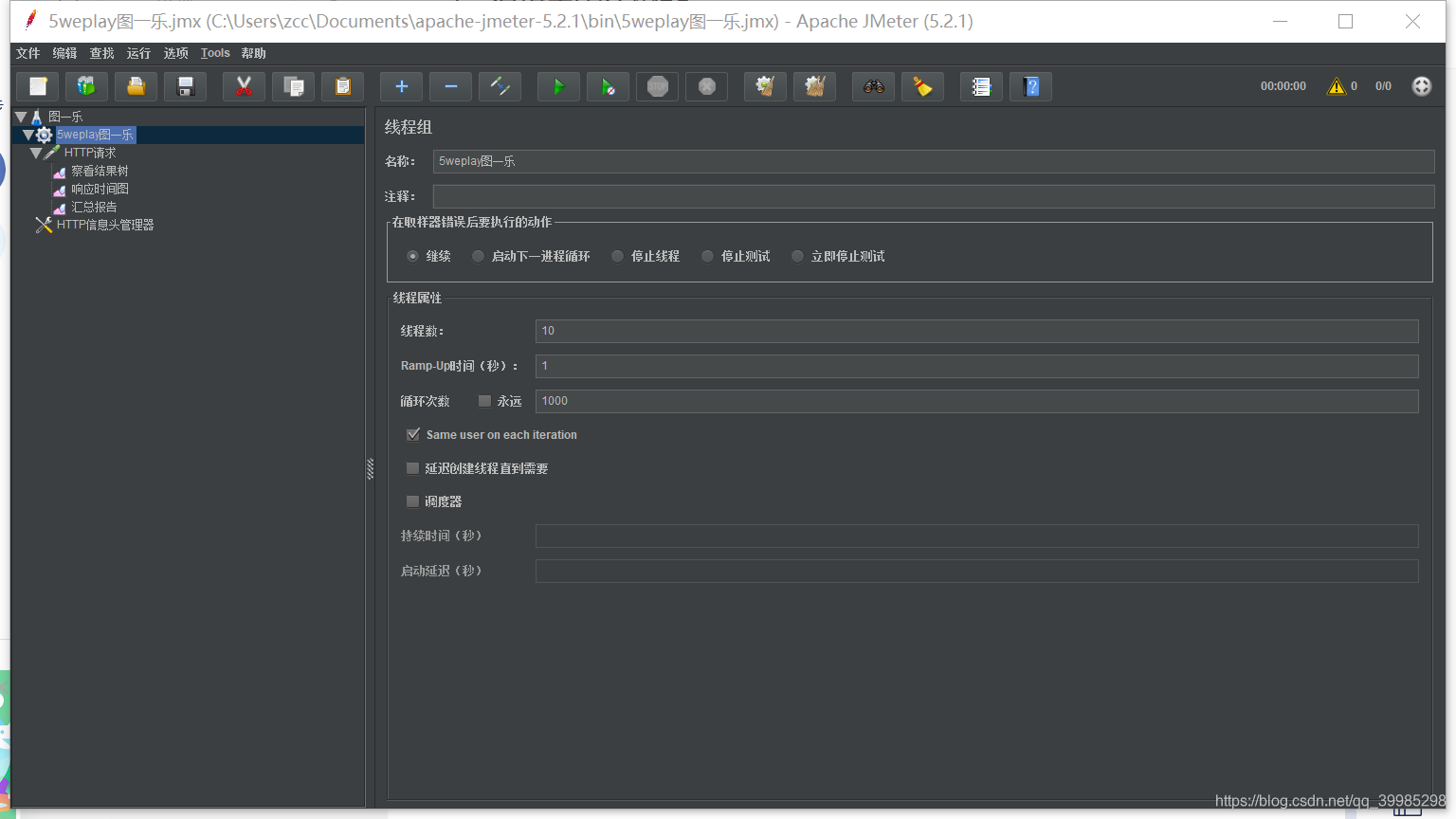Click 循环次数 field showing 1000
This screenshot has height=819, width=1456.
(x=977, y=401)
